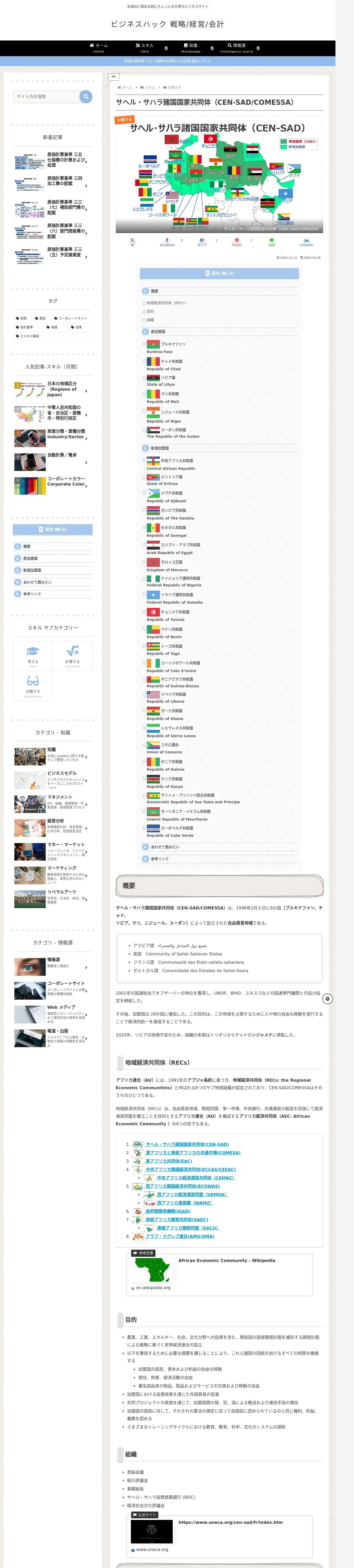Screen dimensions: 354x1568
Task: Bookmark the article with Hatebu icon
Action: [202, 242]
